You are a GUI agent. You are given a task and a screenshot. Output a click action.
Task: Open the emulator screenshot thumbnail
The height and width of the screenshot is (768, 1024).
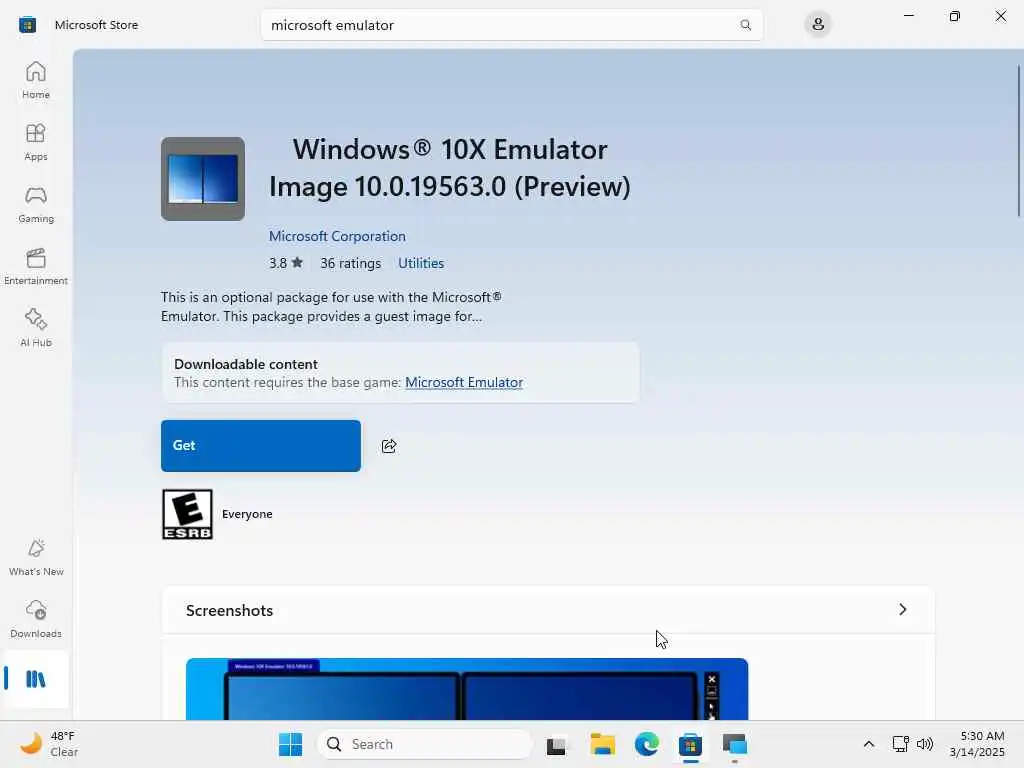pos(467,689)
